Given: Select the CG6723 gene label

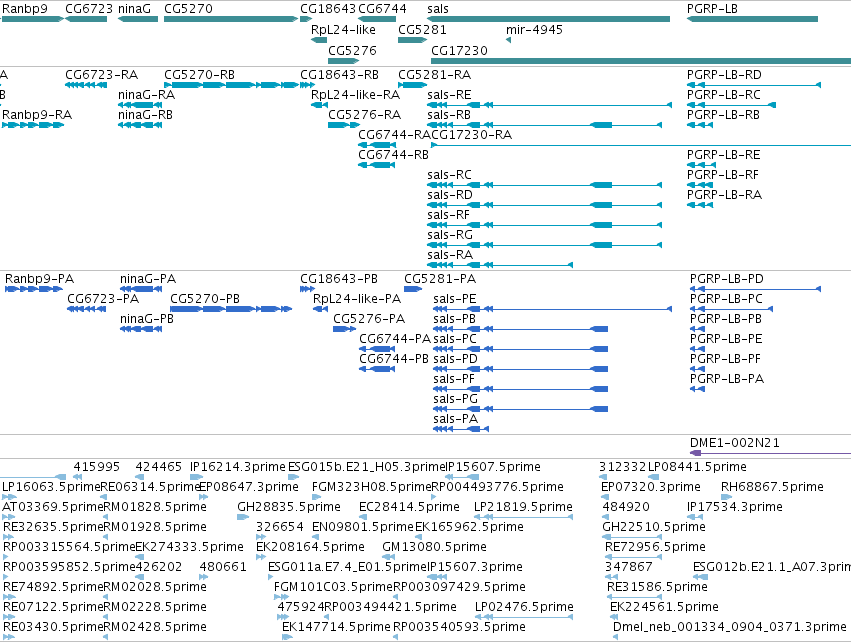Looking at the screenshot, I should pyautogui.click(x=89, y=9).
